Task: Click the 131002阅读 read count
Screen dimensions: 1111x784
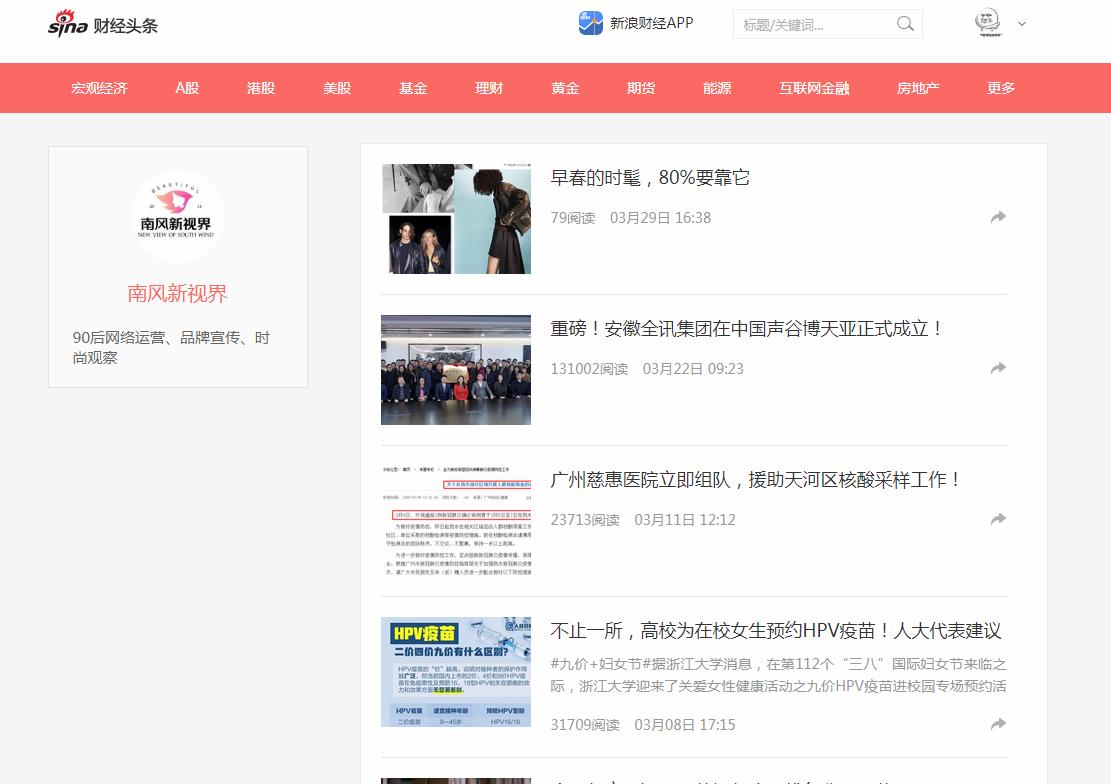Action: [589, 369]
